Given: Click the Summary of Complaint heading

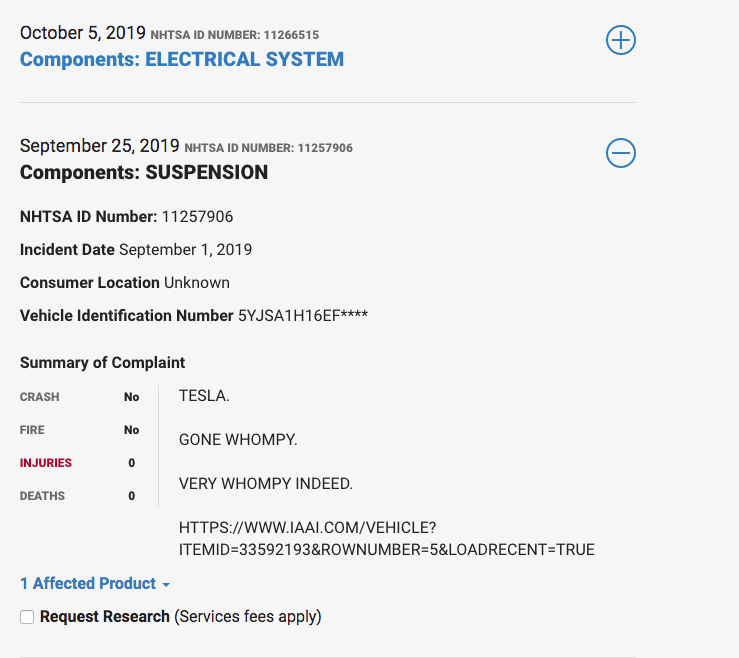Looking at the screenshot, I should click(102, 362).
